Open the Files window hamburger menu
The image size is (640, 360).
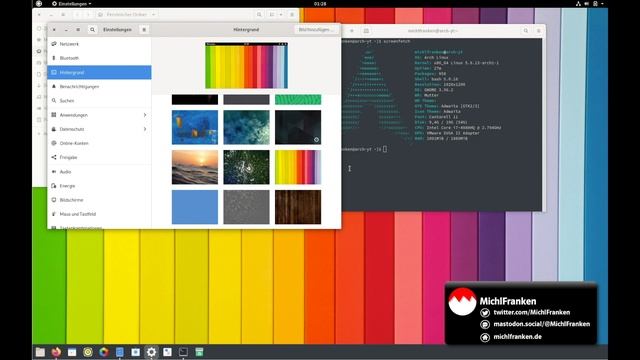(292, 14)
